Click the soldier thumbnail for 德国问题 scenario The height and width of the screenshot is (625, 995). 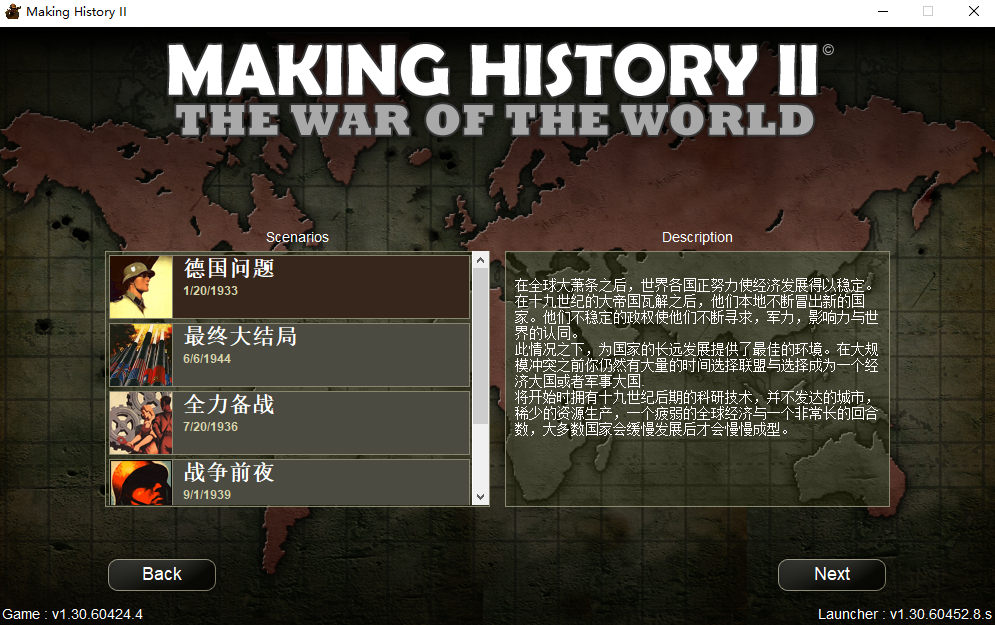click(x=140, y=287)
